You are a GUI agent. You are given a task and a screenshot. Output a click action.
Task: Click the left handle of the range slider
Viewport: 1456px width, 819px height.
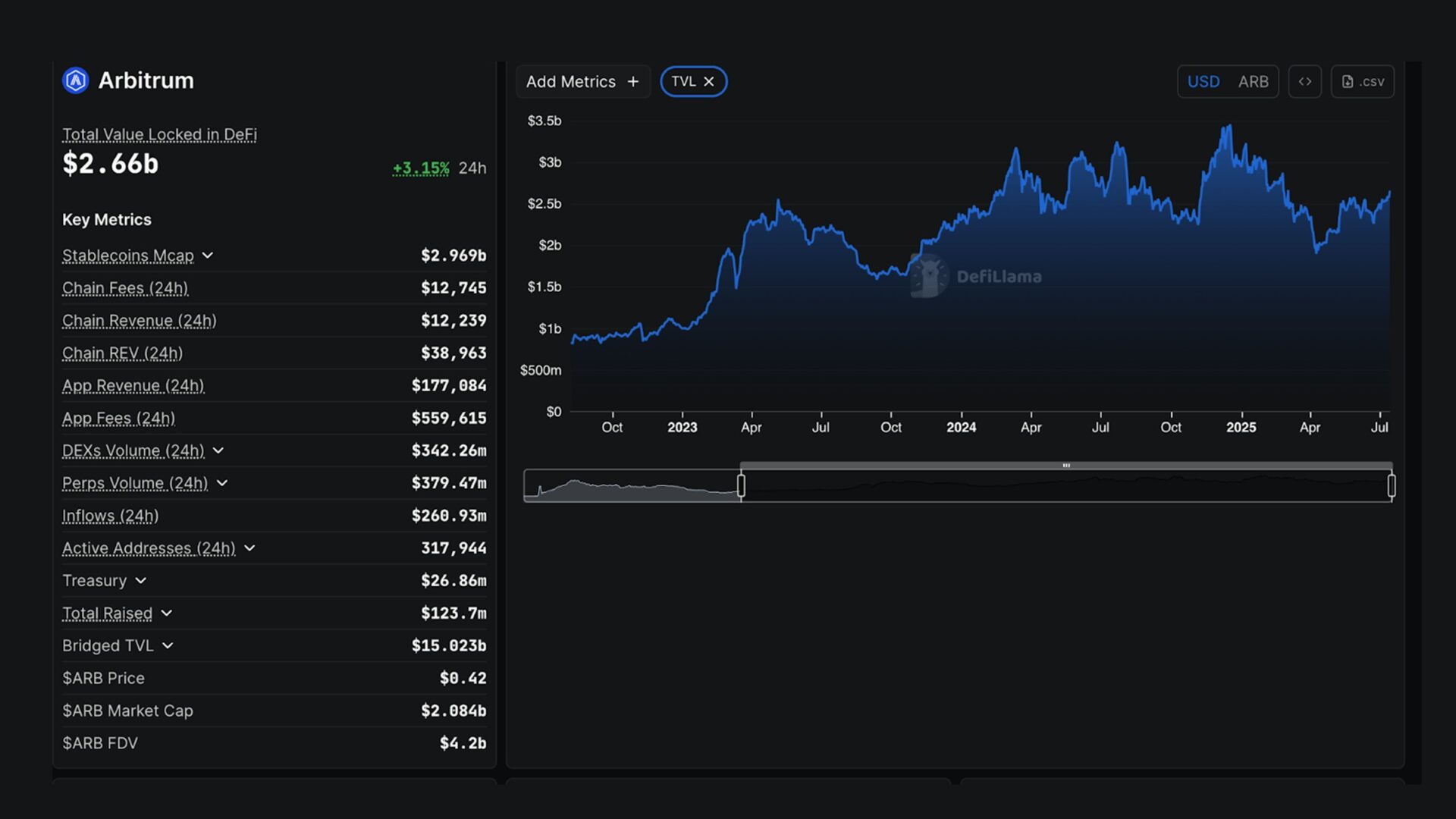tap(741, 486)
